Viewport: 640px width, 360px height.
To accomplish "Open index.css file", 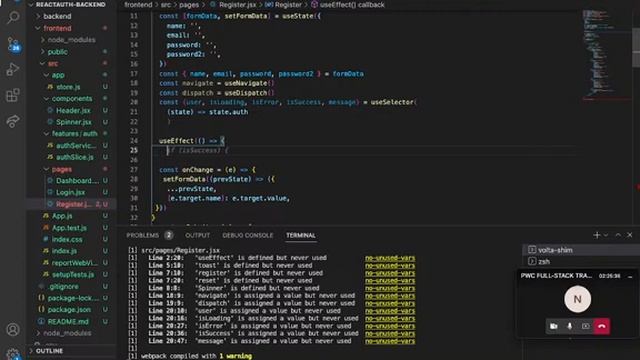I will (x=67, y=239).
